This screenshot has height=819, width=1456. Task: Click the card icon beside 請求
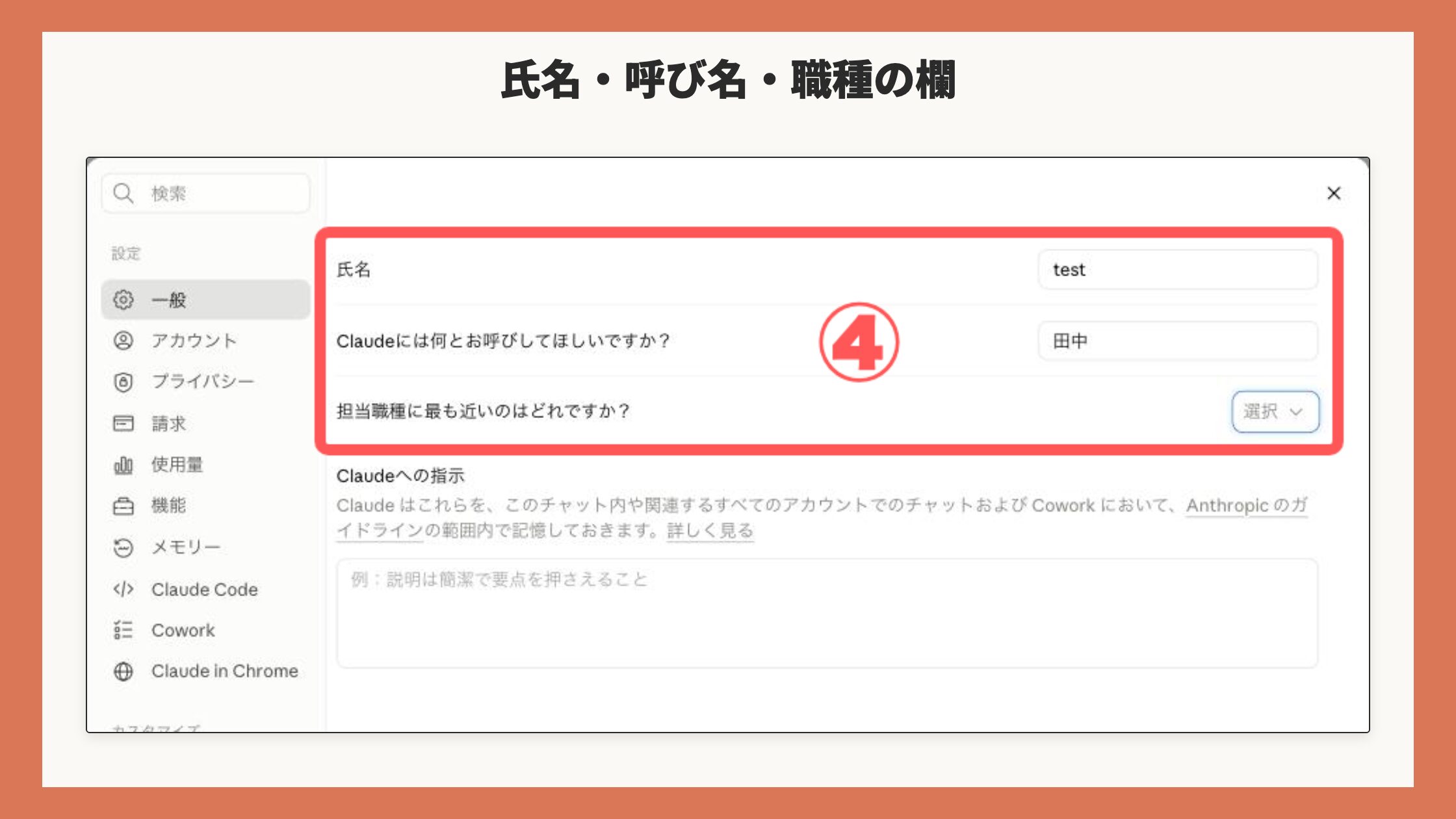tap(123, 423)
